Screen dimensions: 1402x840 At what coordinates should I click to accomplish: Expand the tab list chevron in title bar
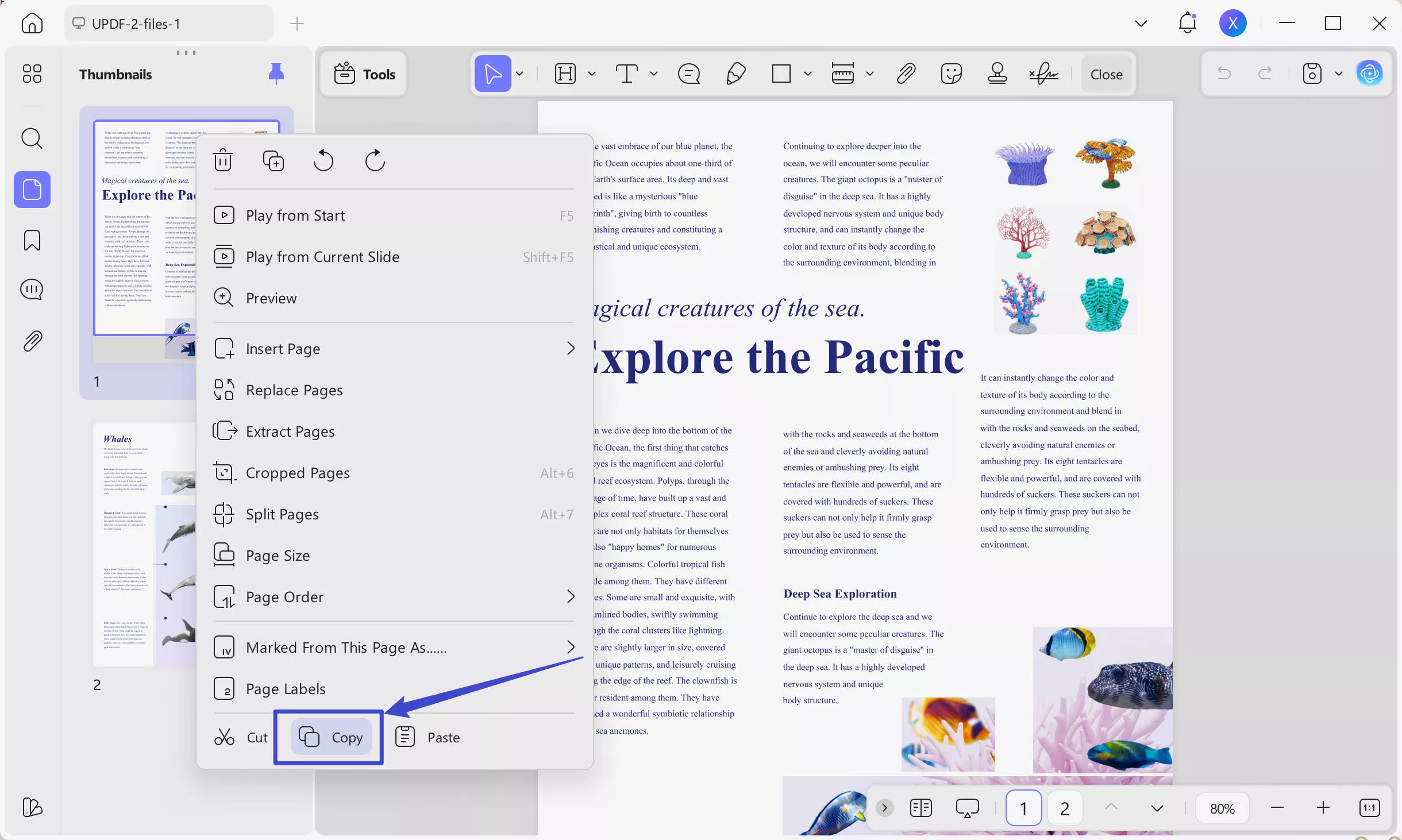coord(1141,24)
